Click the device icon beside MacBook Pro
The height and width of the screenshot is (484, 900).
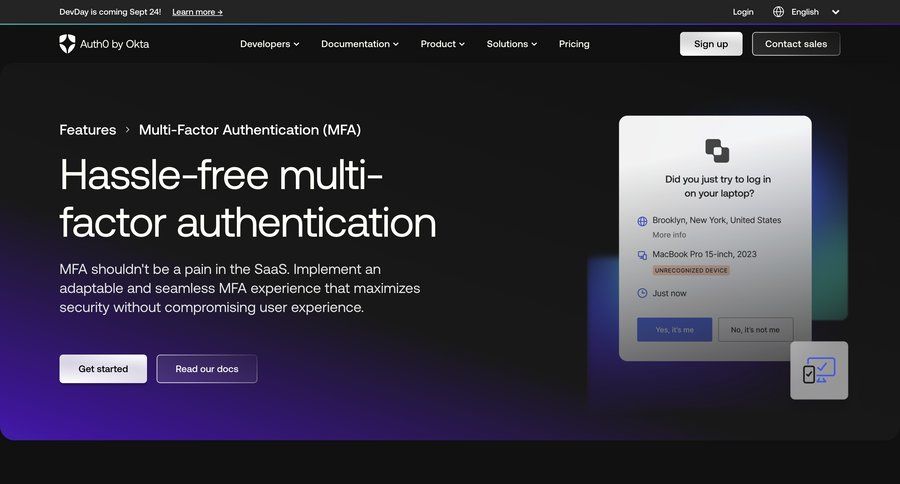(x=642, y=255)
